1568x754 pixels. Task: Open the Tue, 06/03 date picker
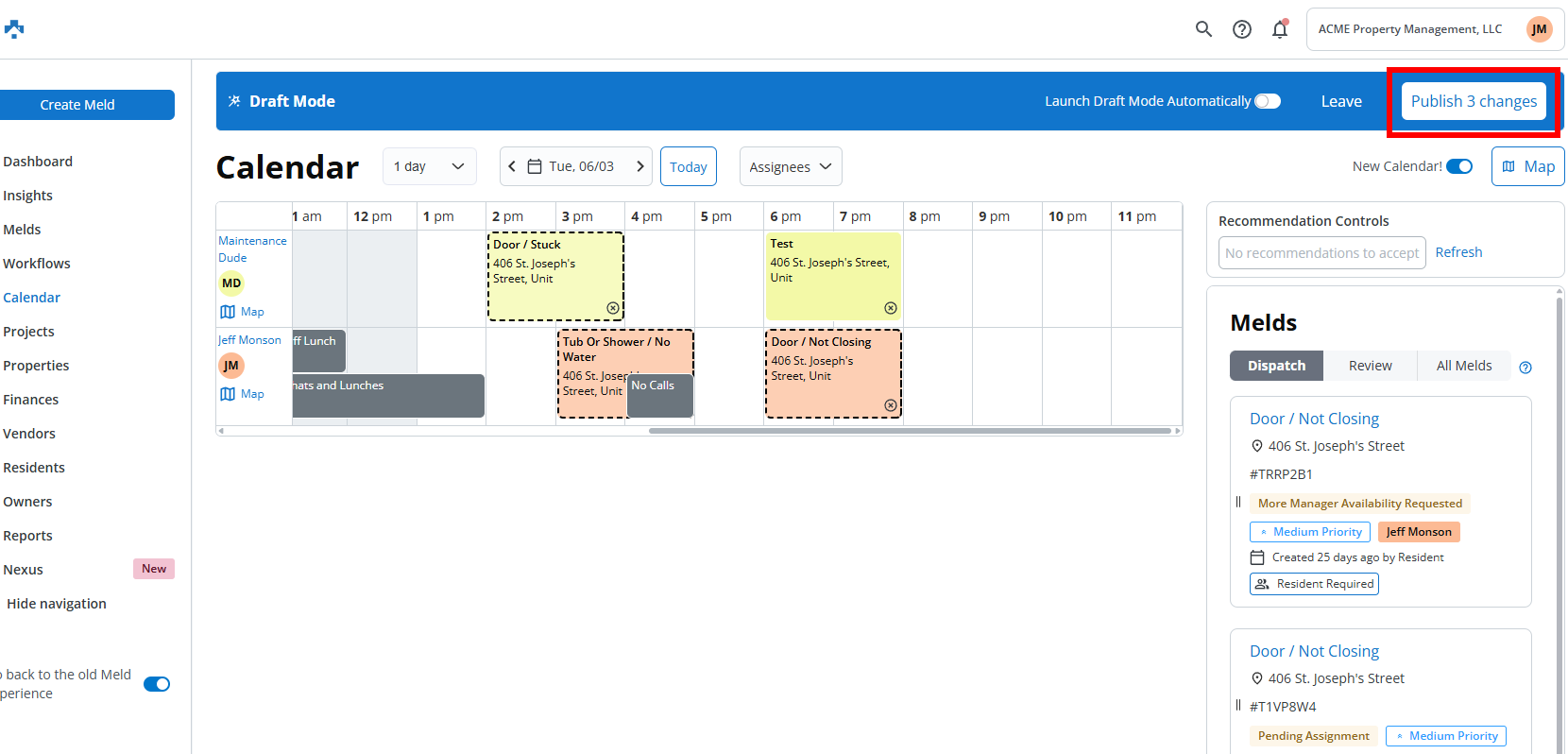tap(571, 166)
